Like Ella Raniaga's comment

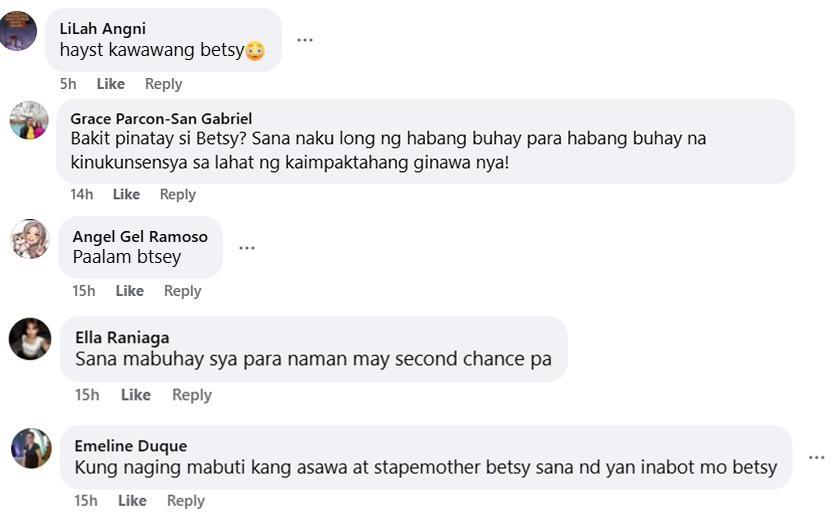click(x=136, y=395)
